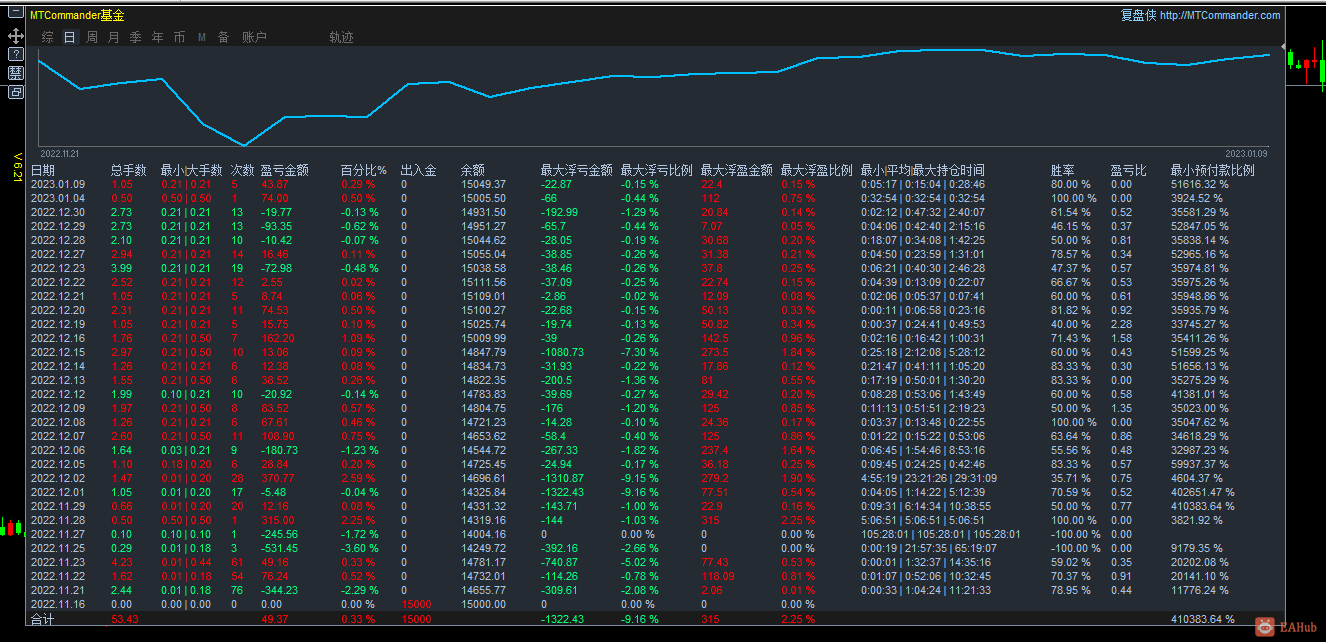Viewport: 1326px width, 642px height.
Task: Open the 年 yearly tab
Action: [x=157, y=37]
